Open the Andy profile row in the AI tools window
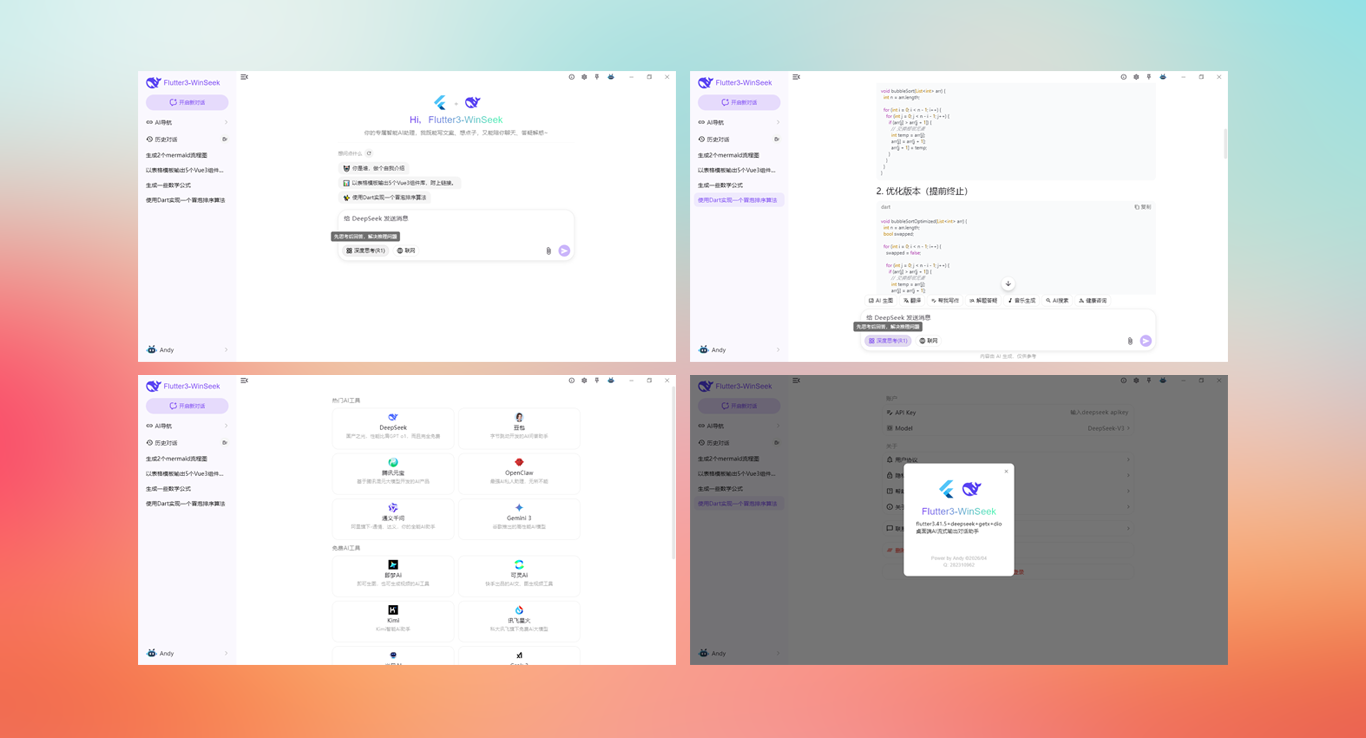 pos(187,653)
